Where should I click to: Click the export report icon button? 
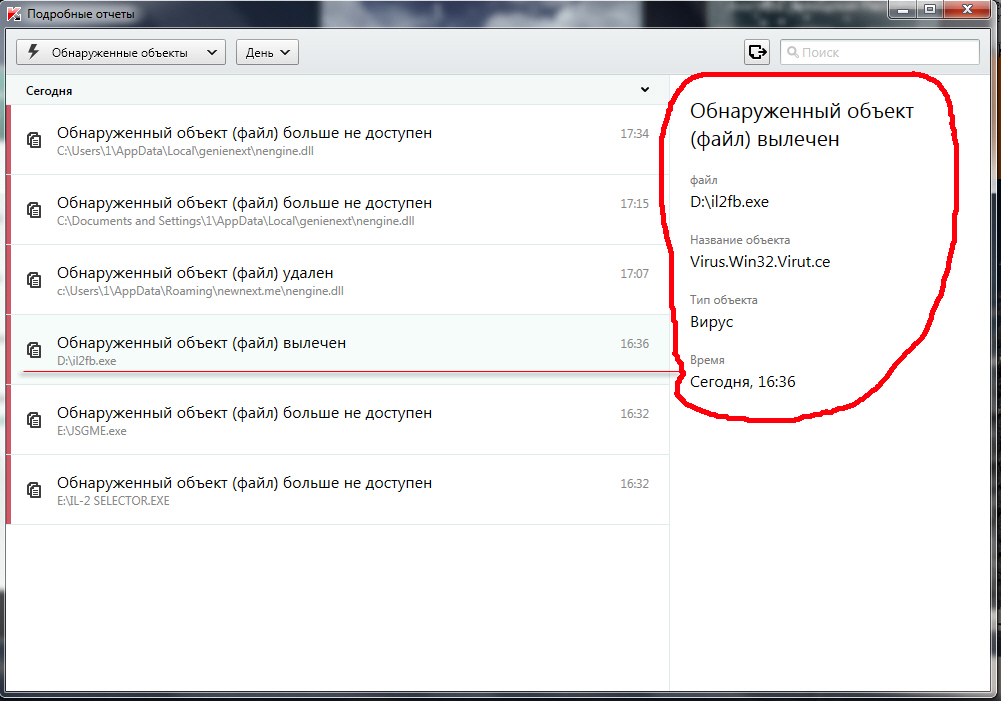[x=757, y=52]
